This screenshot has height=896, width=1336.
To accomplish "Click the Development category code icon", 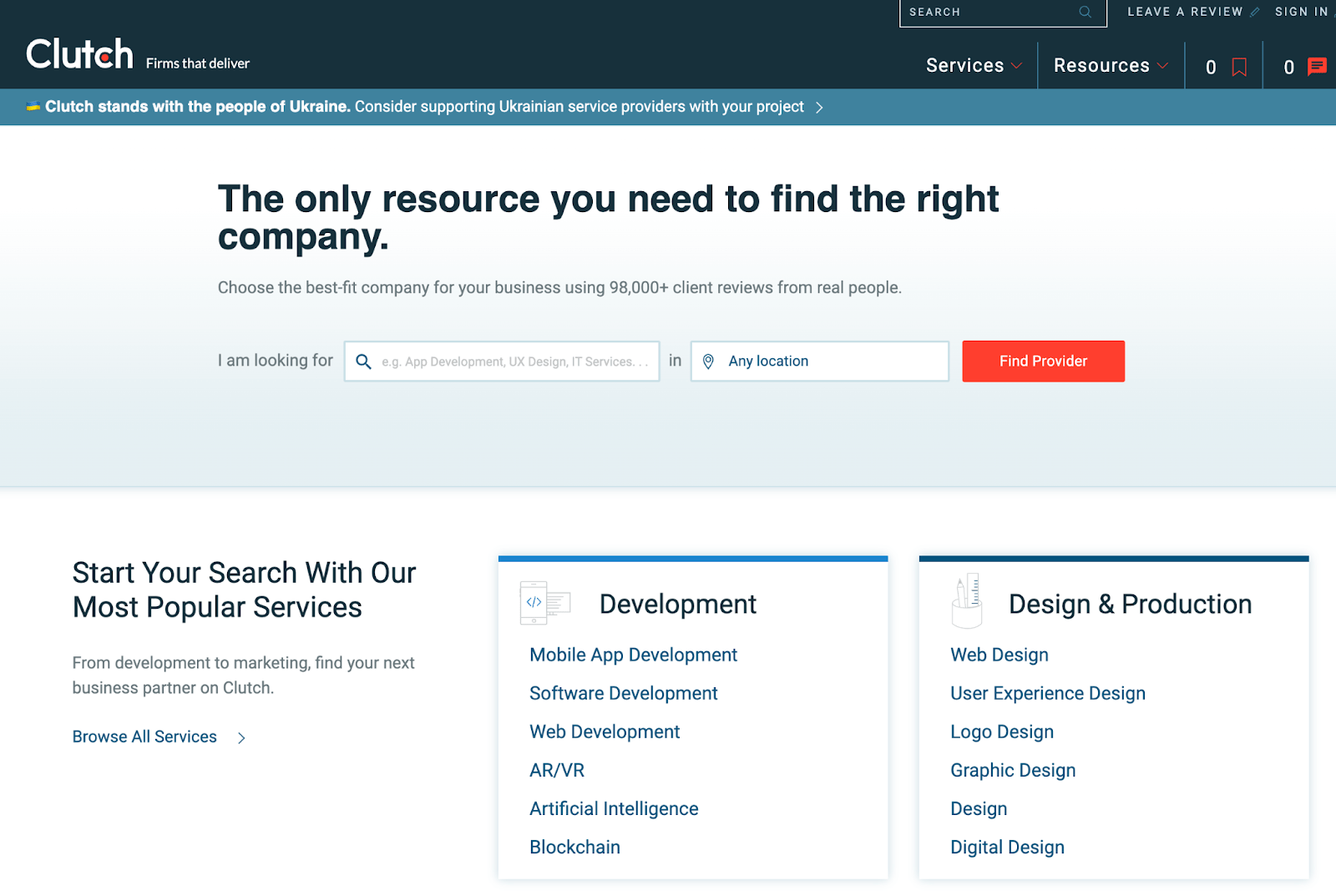I will [x=544, y=603].
